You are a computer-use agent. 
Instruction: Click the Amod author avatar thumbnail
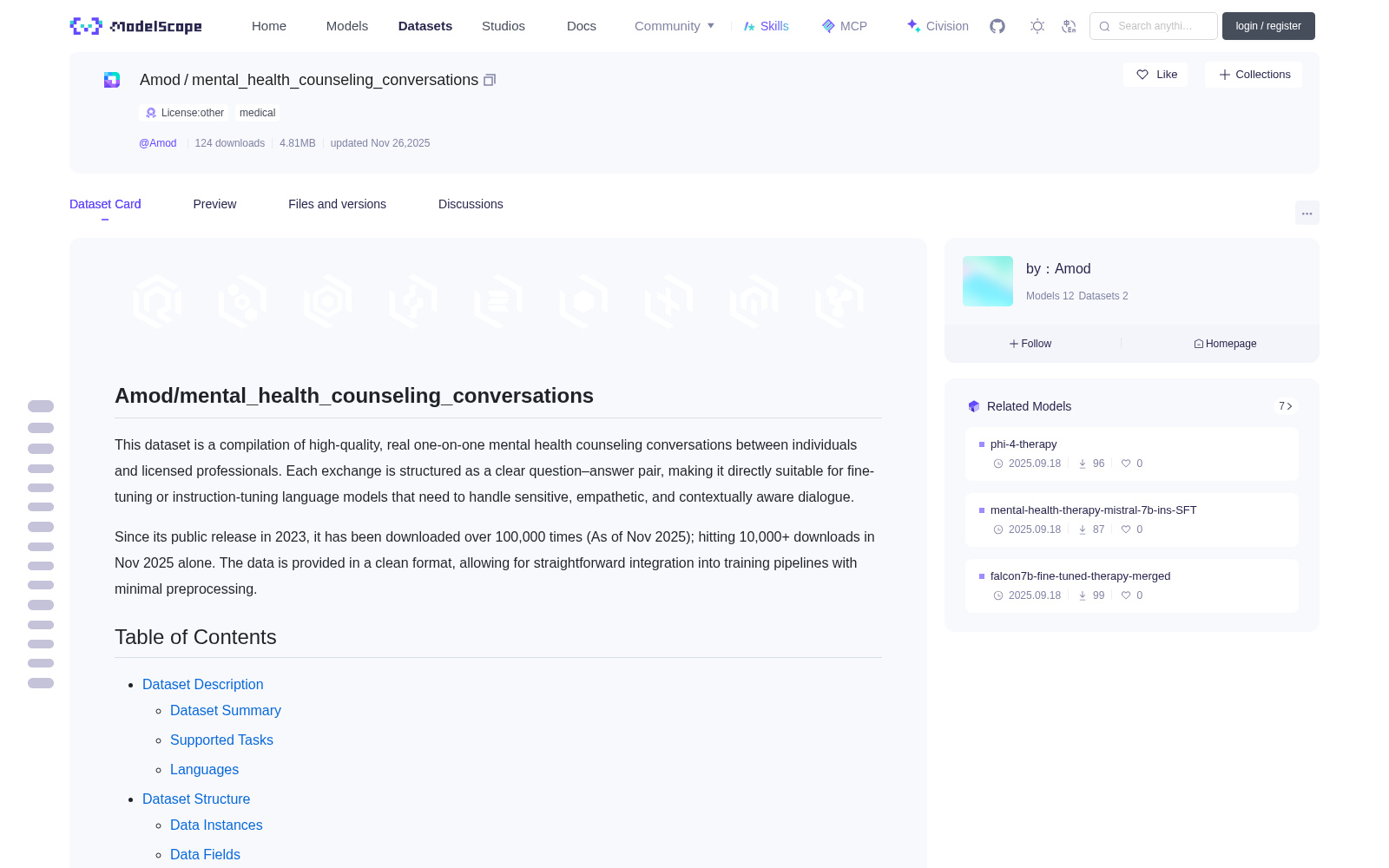tap(988, 281)
